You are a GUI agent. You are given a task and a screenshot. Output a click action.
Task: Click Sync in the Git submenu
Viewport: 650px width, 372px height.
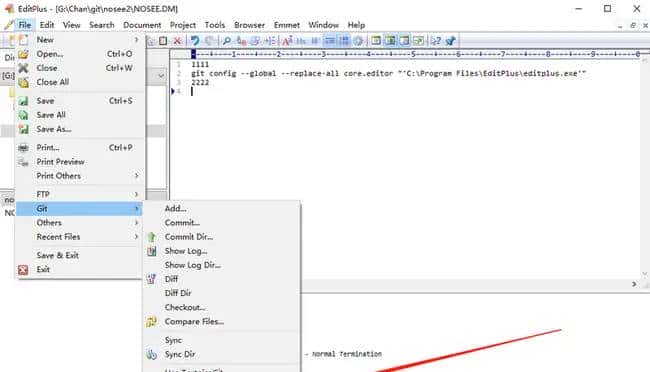(x=222, y=340)
